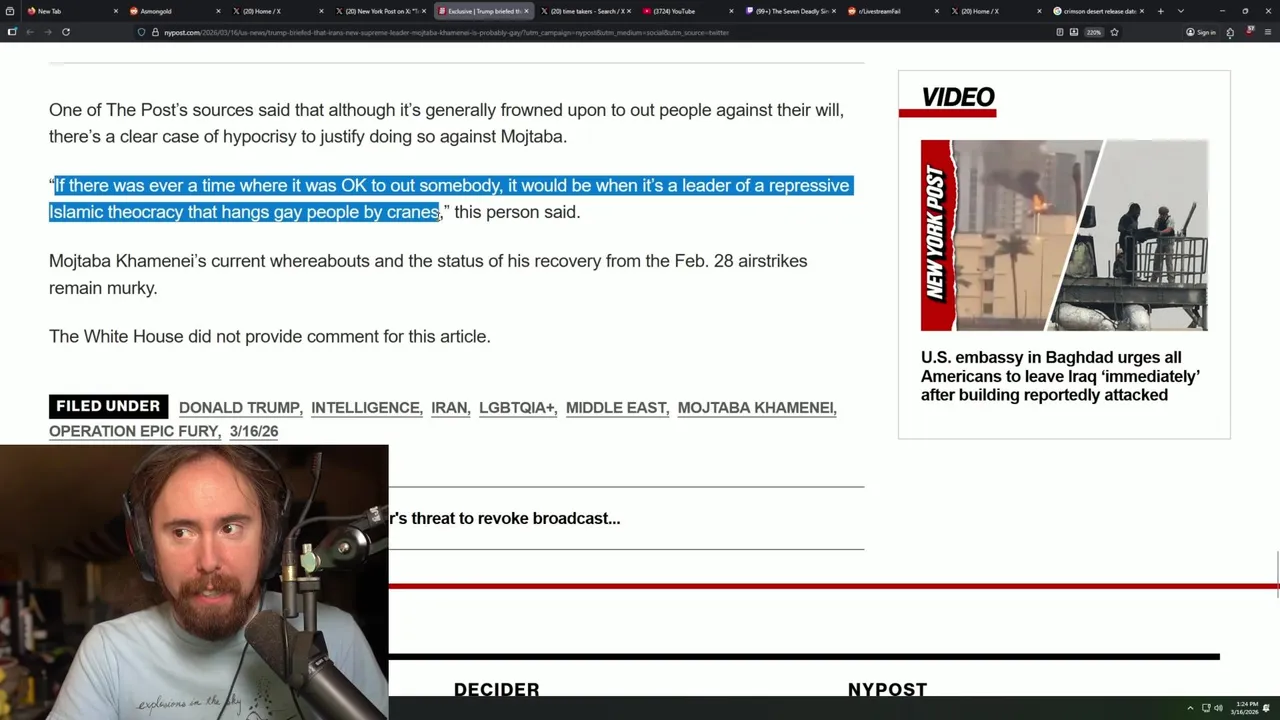Image resolution: width=1280 pixels, height=720 pixels.
Task: Click the webcam overlay of the streamer
Action: (x=194, y=582)
